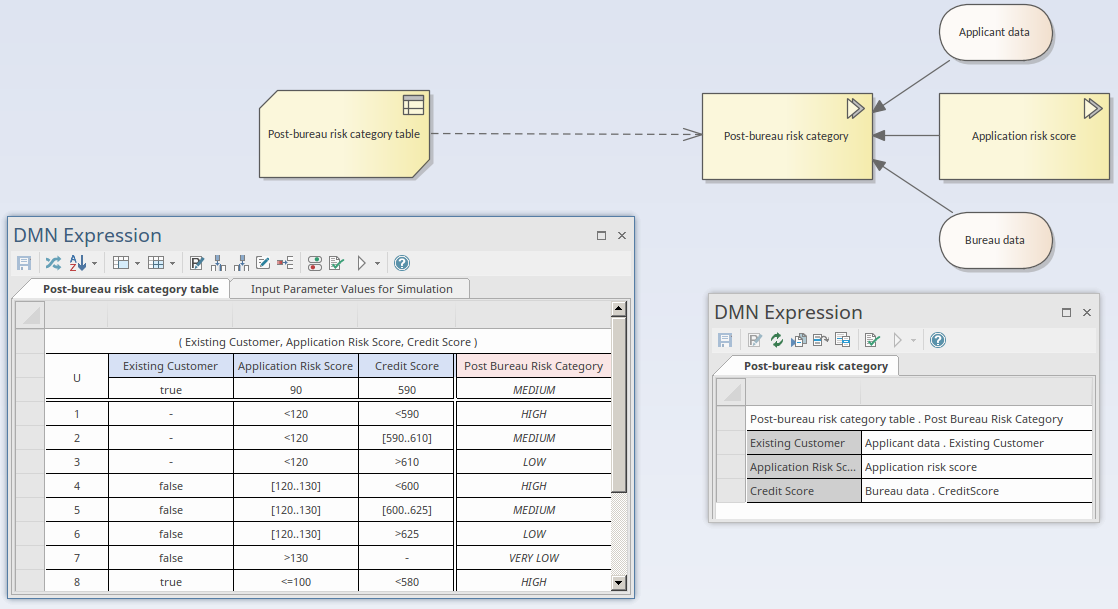This screenshot has height=609, width=1118.
Task: Click the red arrow rows toolbar icon
Action: pyautogui.click(x=285, y=263)
